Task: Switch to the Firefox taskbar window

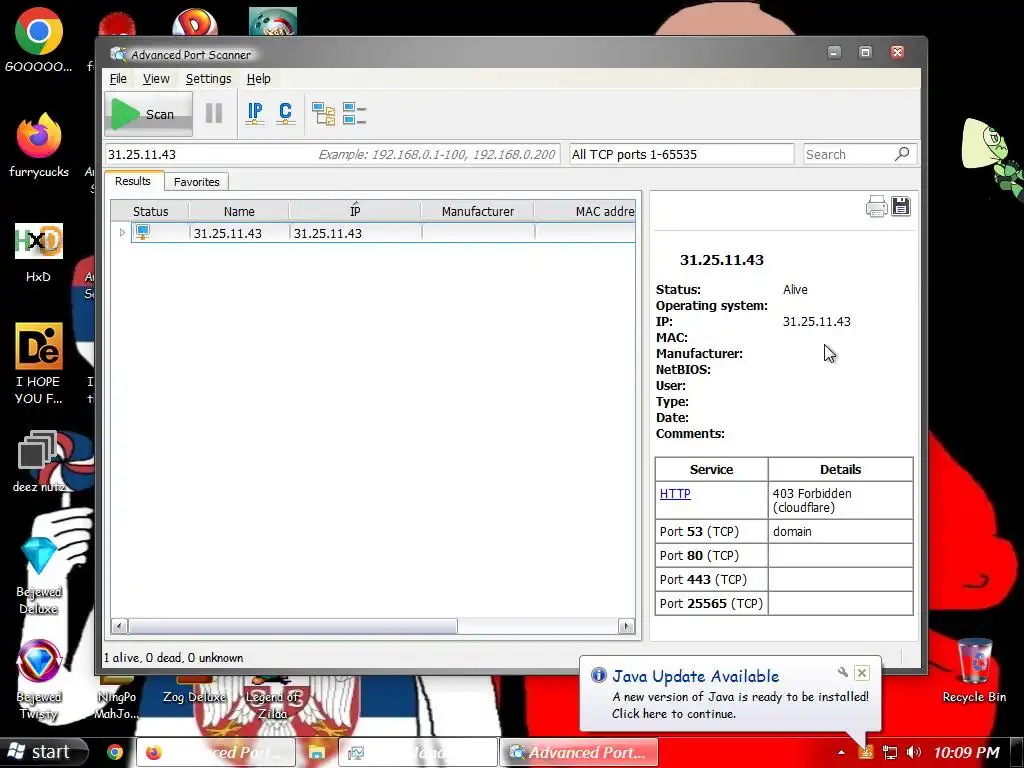Action: click(x=216, y=753)
